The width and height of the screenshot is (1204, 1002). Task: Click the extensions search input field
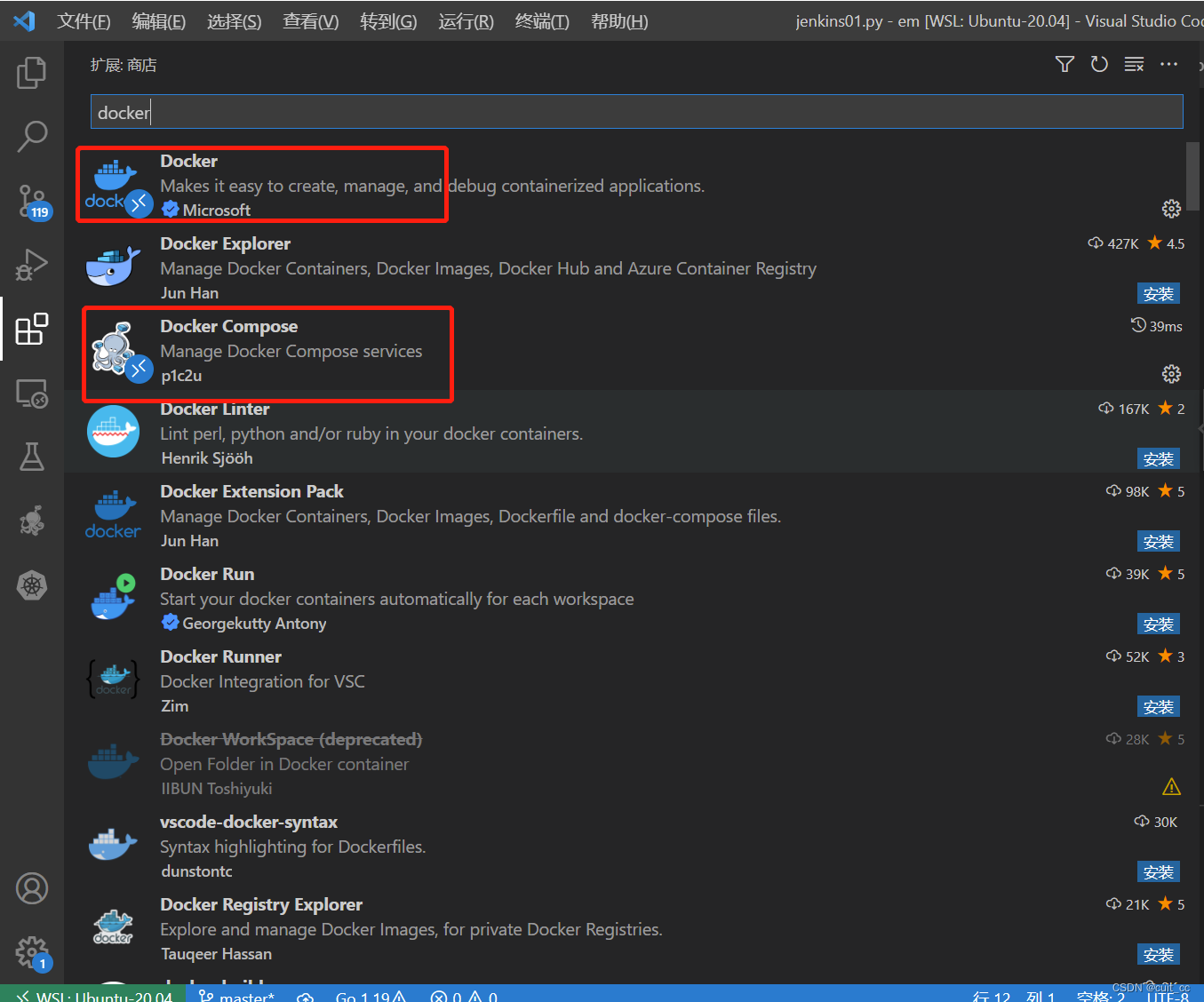point(636,112)
